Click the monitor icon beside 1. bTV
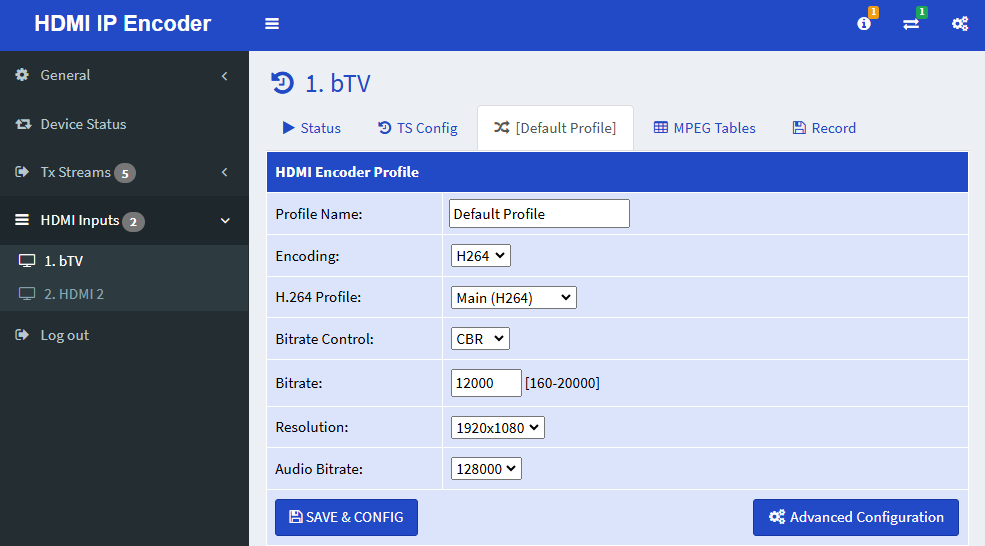Image resolution: width=985 pixels, height=546 pixels. pos(27,261)
